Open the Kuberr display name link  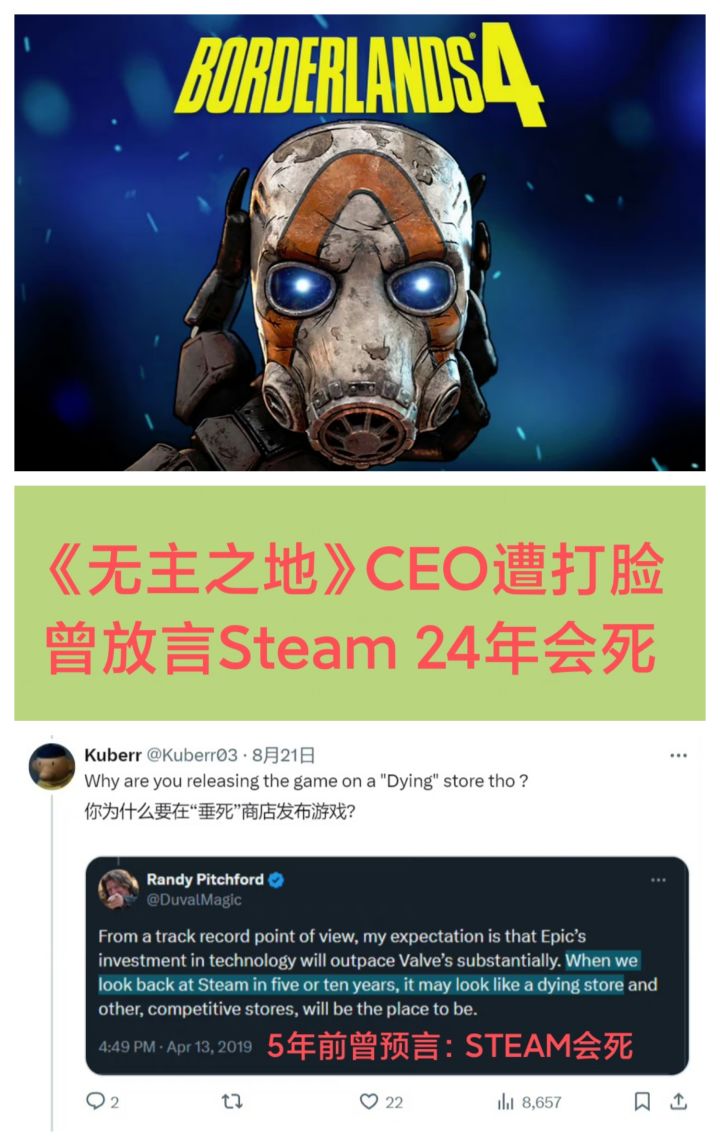click(x=113, y=755)
